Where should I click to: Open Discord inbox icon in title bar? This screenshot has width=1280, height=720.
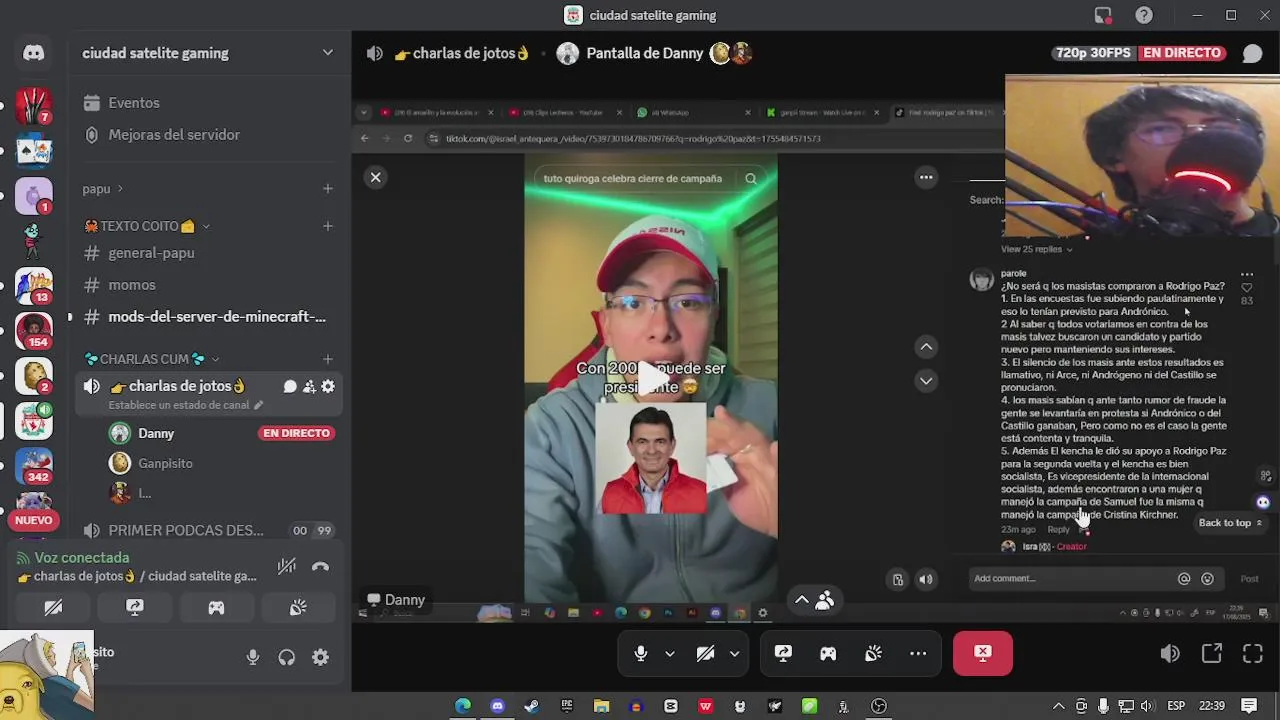(x=1103, y=15)
